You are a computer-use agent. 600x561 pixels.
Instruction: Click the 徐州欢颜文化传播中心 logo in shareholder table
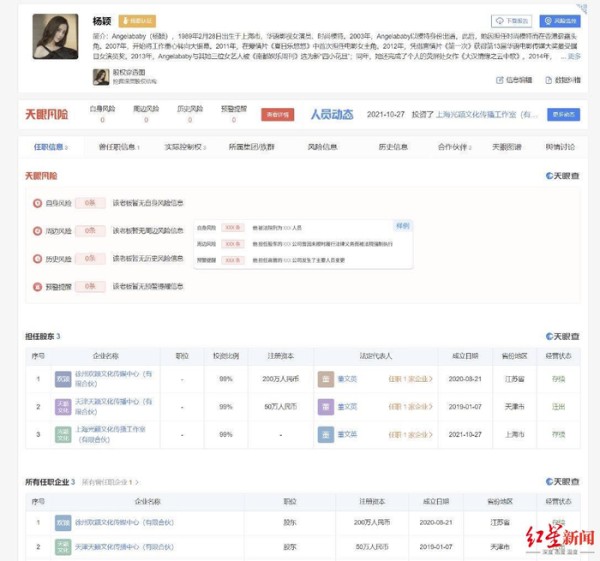(x=62, y=380)
